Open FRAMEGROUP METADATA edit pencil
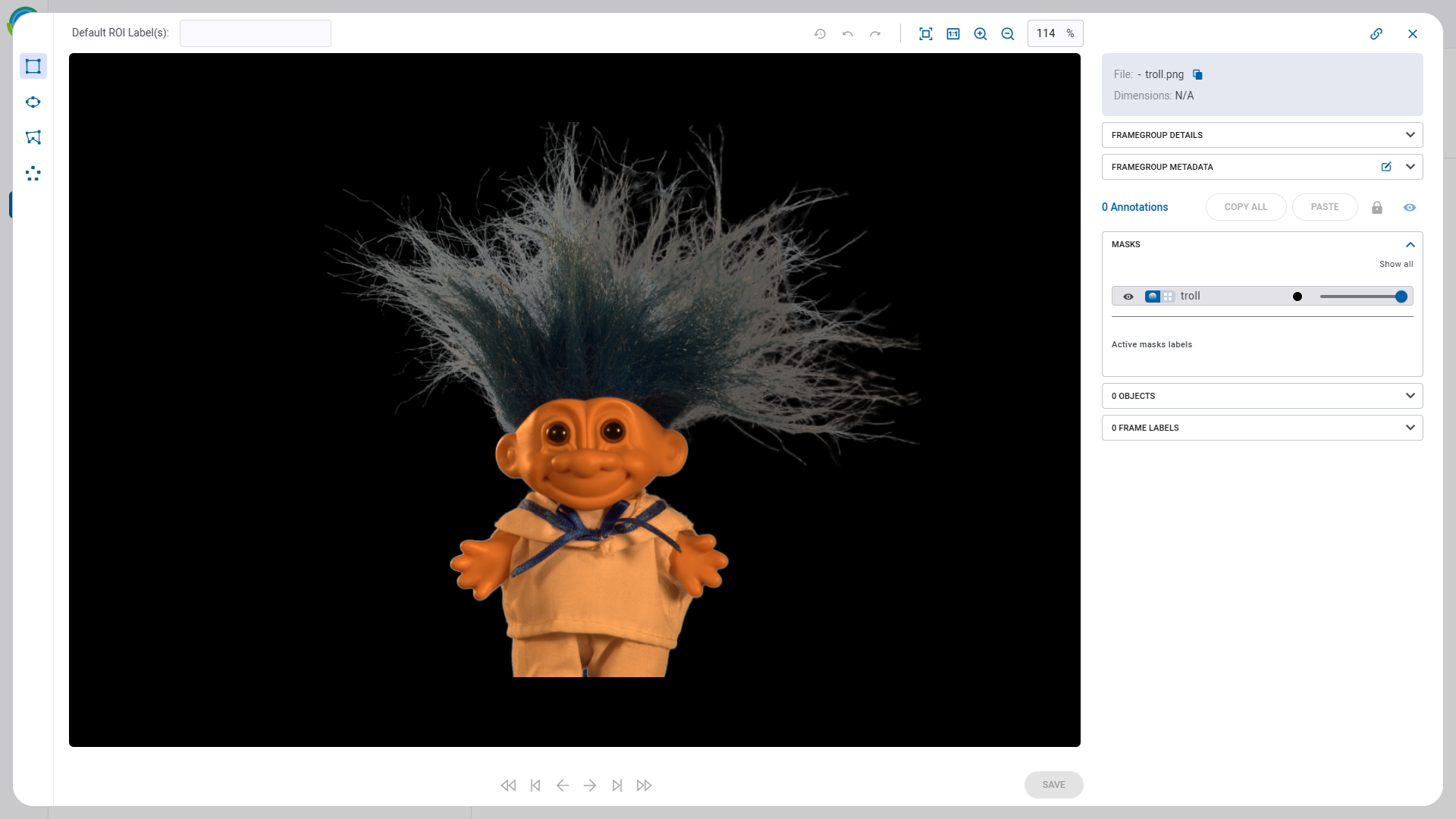This screenshot has width=1456, height=819. point(1386,166)
